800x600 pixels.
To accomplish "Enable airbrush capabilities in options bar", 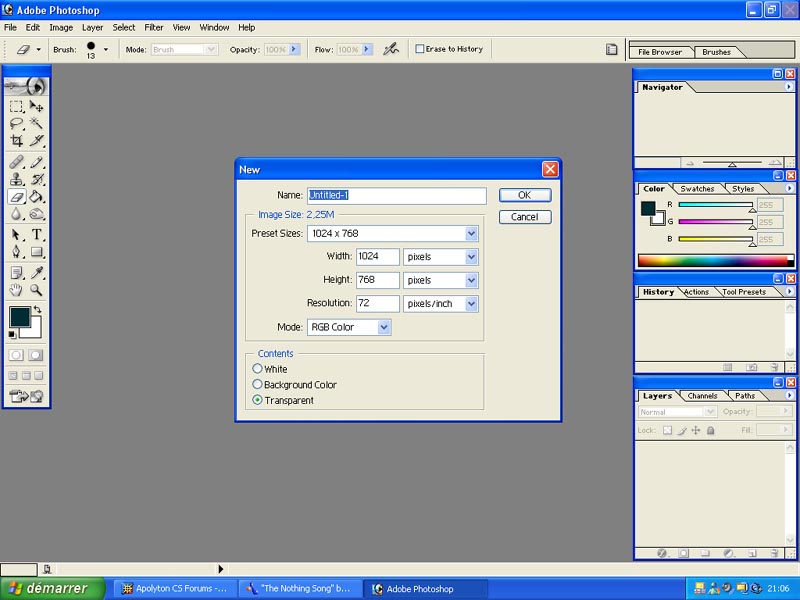I will 391,49.
